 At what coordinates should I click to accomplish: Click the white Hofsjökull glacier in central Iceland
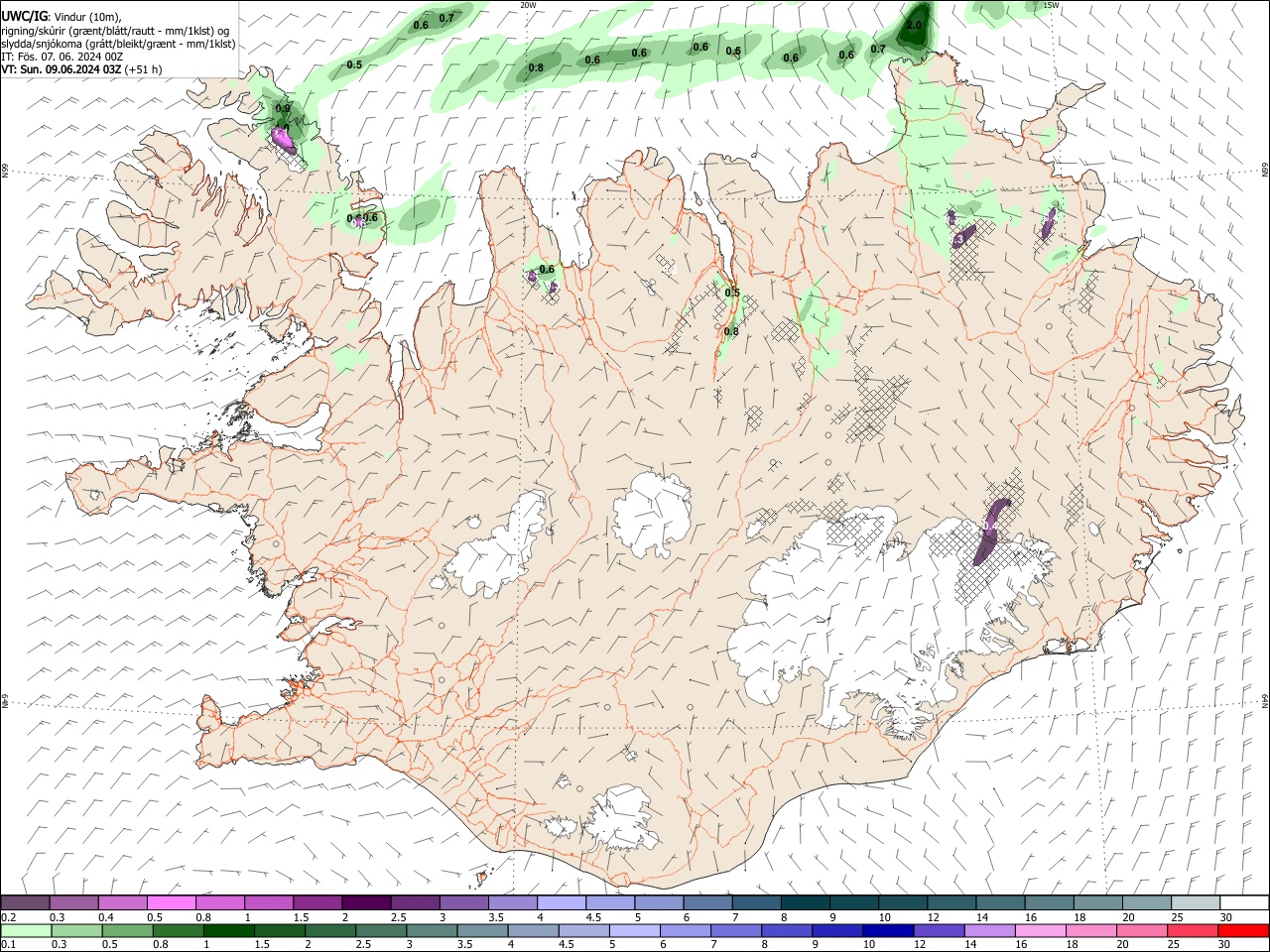coord(653,514)
